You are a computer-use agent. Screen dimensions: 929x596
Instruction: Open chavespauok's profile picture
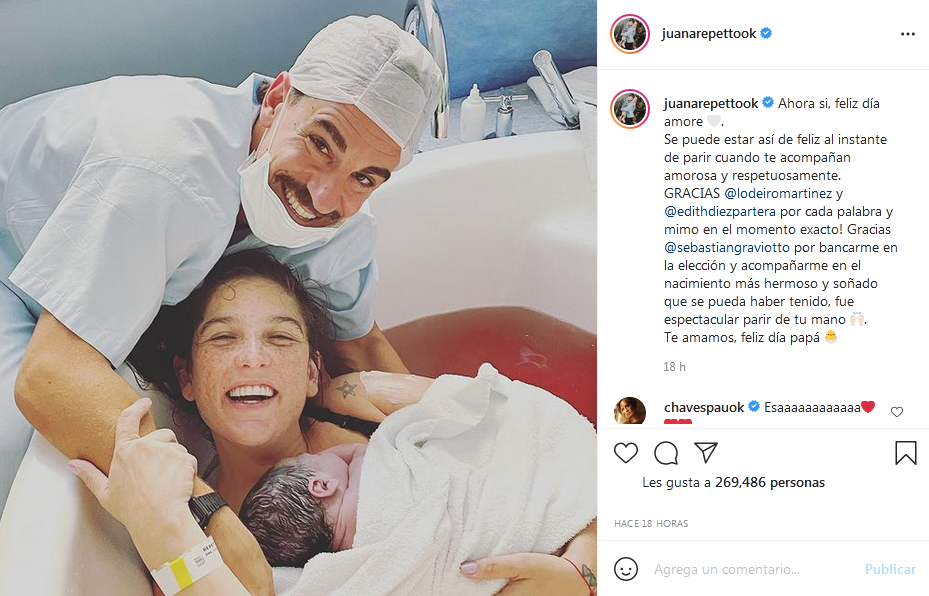click(x=630, y=411)
